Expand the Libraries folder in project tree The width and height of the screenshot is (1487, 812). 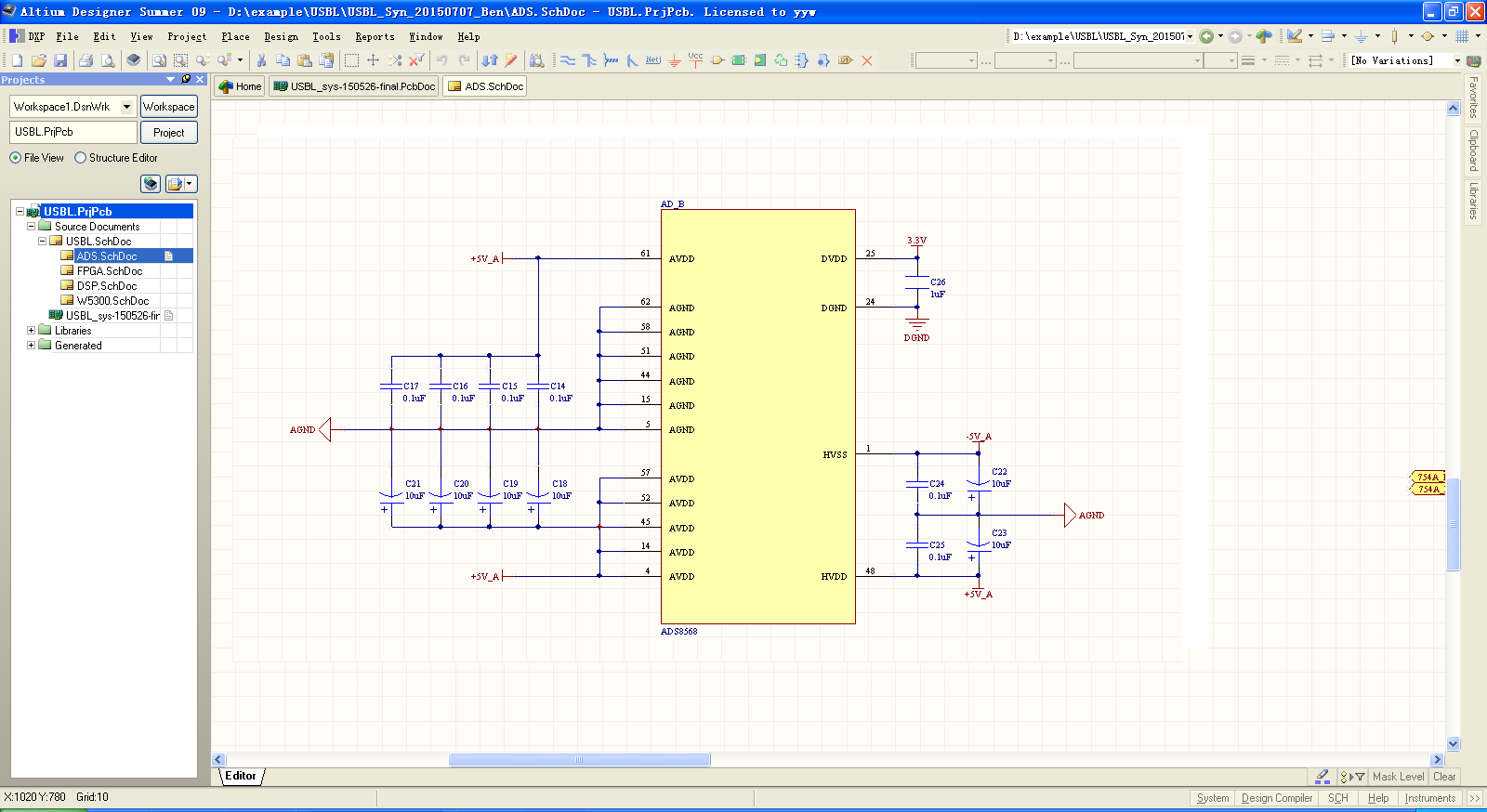31,331
